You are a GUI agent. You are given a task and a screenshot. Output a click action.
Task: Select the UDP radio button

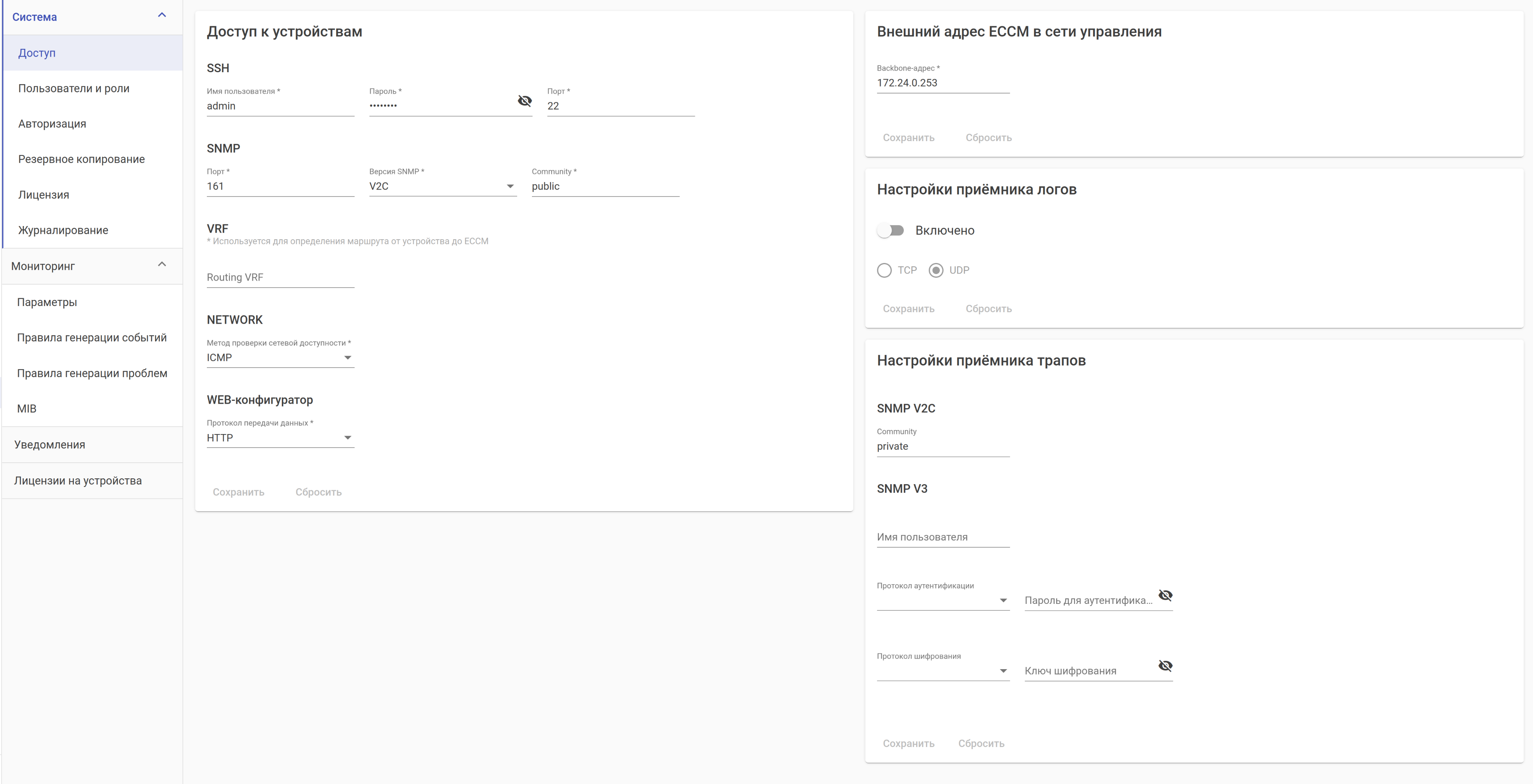936,271
